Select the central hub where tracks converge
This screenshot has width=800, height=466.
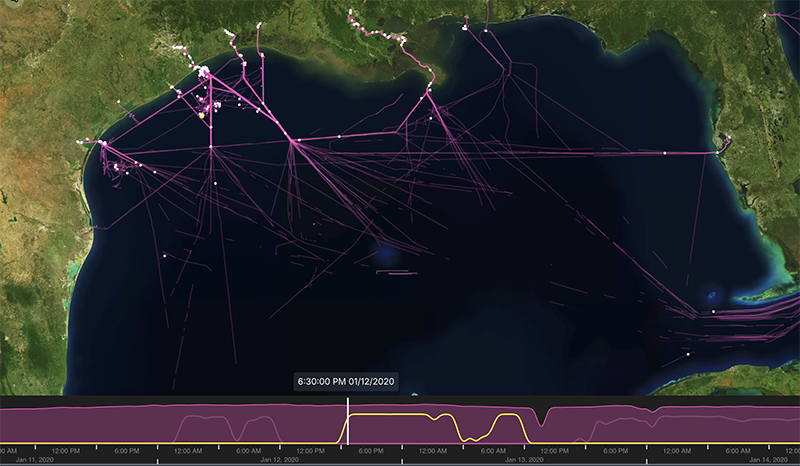pos(291,140)
